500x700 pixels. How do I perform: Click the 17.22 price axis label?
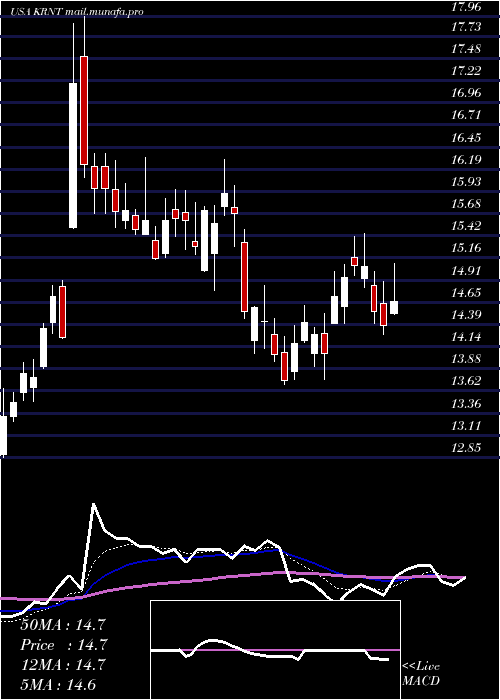[466, 71]
